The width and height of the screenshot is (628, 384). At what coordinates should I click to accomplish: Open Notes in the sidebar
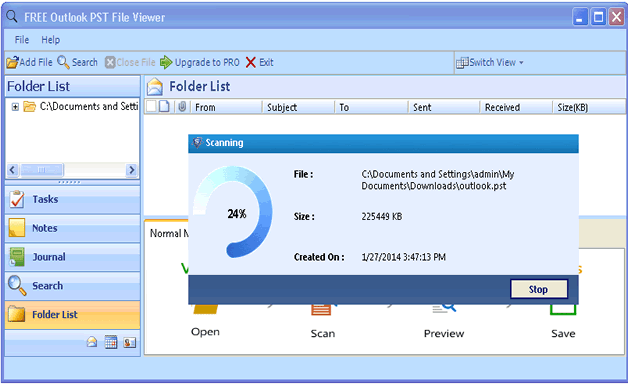(72, 228)
